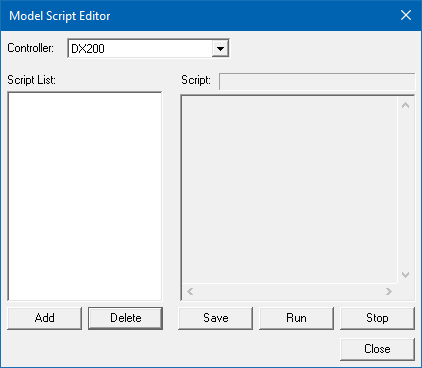Viewport: 422px width, 368px height.
Task: Save the current script
Action: (216, 318)
